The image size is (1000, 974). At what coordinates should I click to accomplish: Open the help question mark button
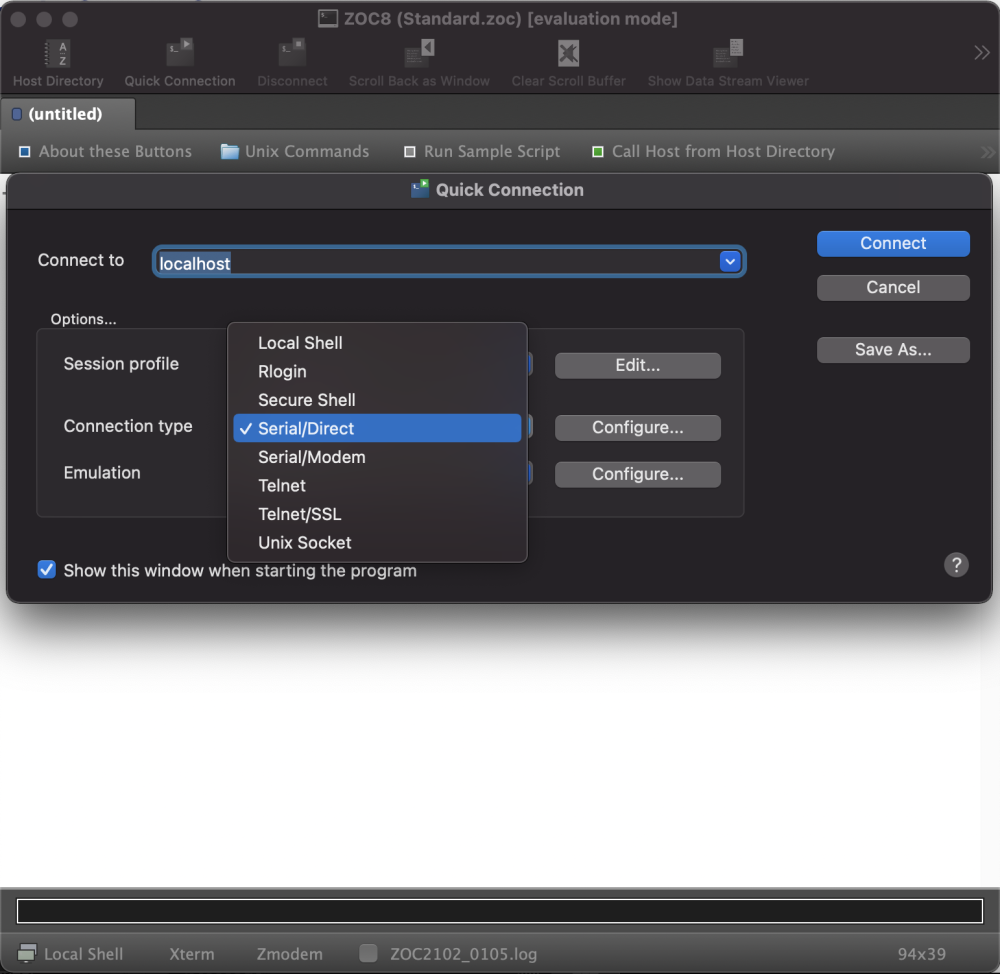[956, 565]
